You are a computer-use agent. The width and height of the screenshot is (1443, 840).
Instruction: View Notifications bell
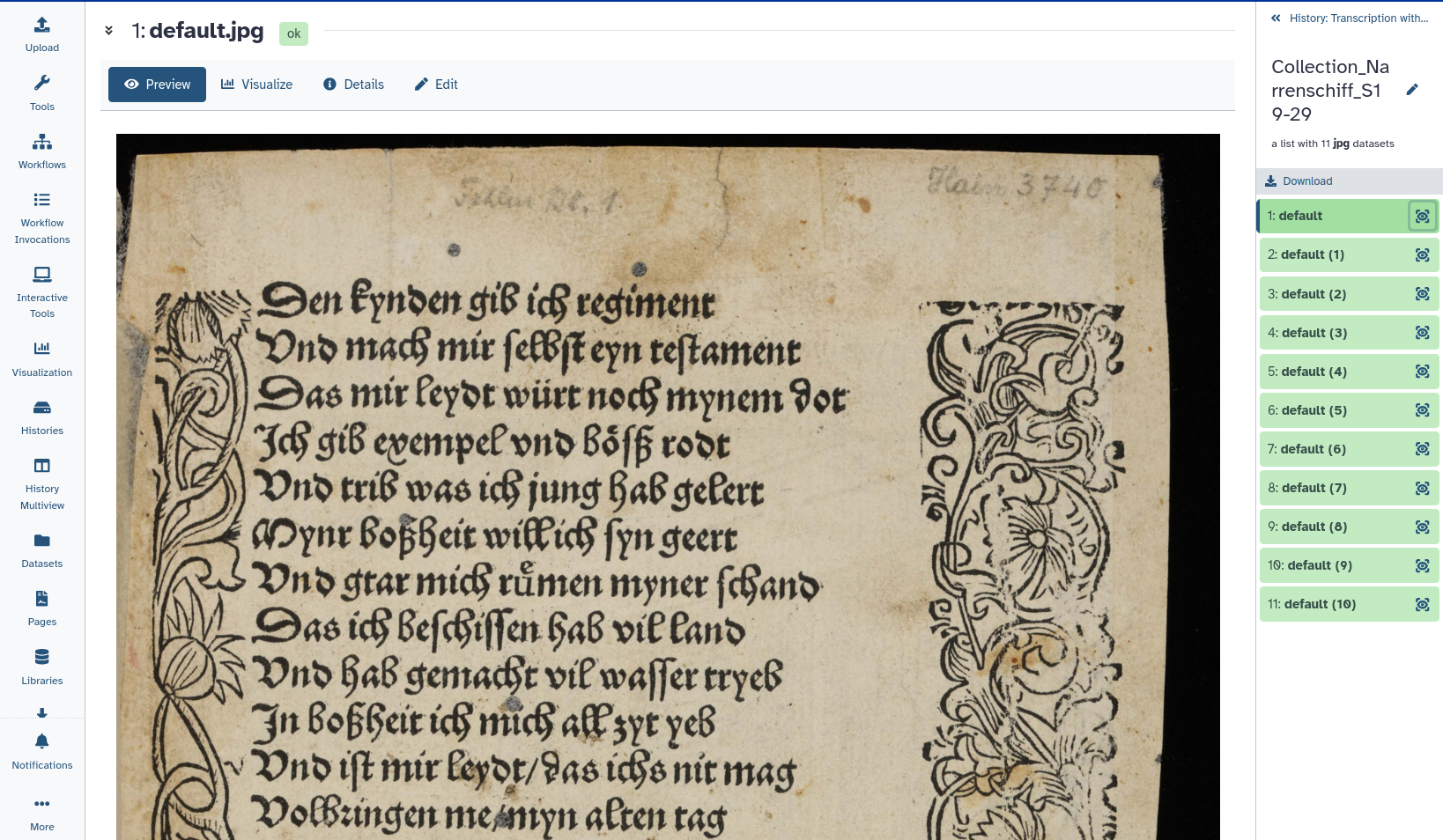pos(42,752)
